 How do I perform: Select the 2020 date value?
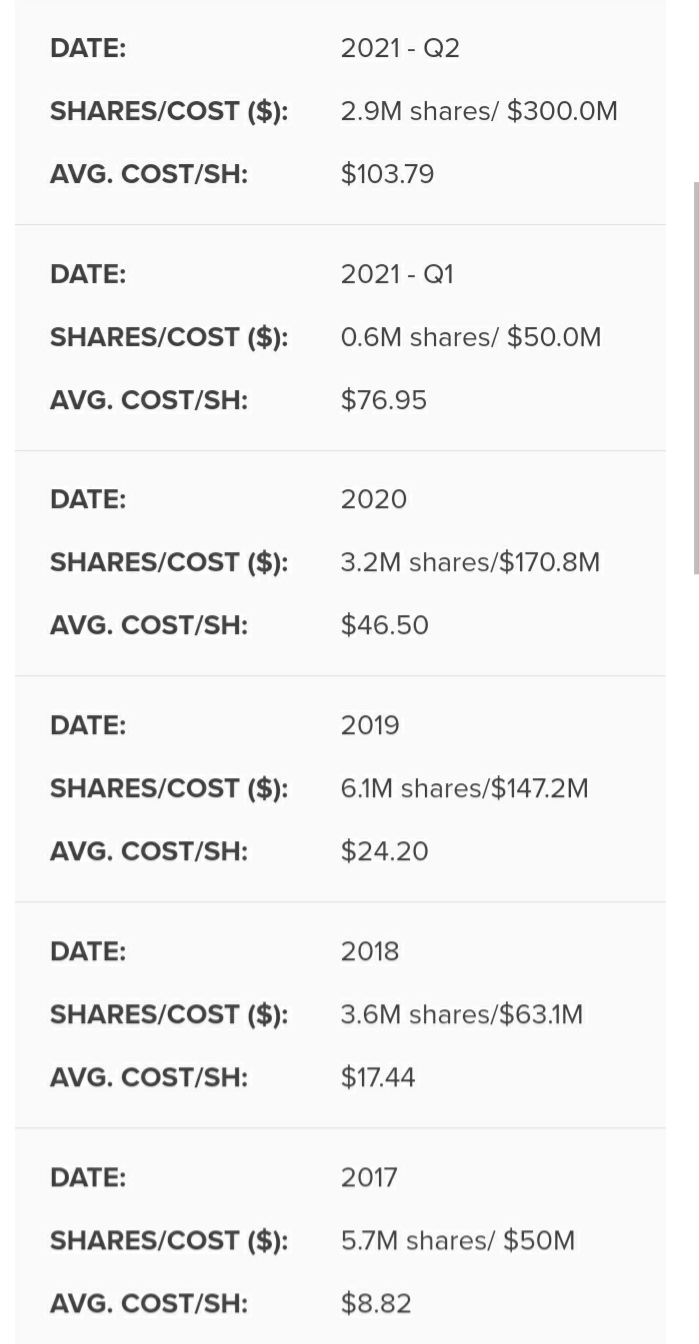374,499
